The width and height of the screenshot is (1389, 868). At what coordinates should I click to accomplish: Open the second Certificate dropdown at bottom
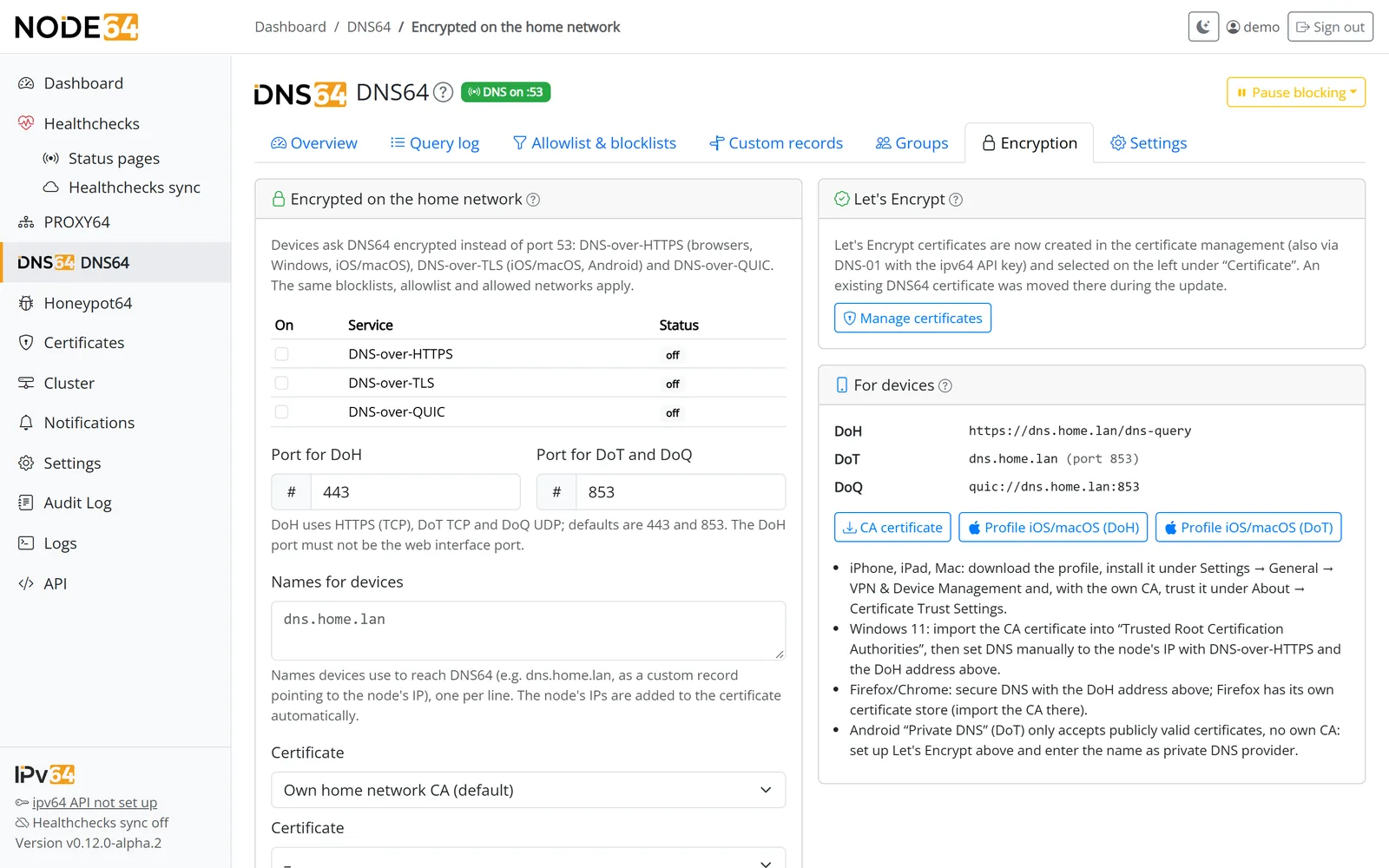[x=528, y=858]
